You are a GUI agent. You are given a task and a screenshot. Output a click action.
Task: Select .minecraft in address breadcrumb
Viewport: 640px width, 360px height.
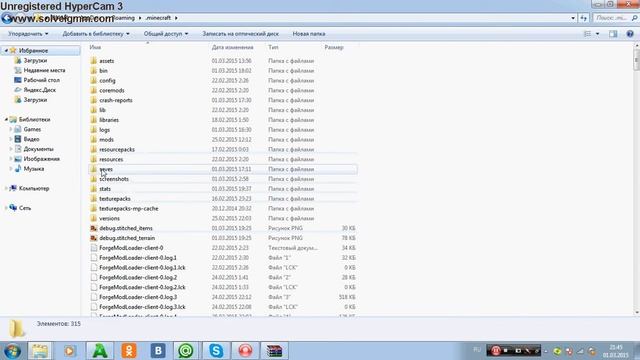158,18
